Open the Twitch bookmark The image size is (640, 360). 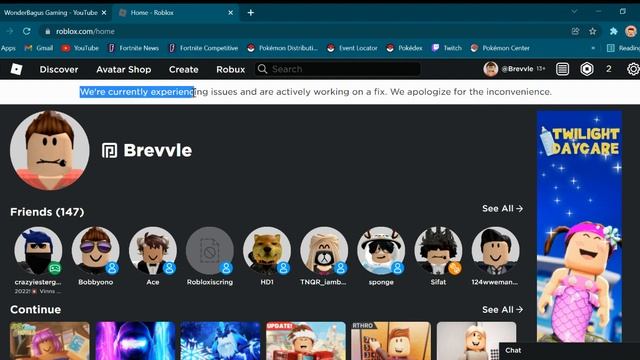(447, 48)
